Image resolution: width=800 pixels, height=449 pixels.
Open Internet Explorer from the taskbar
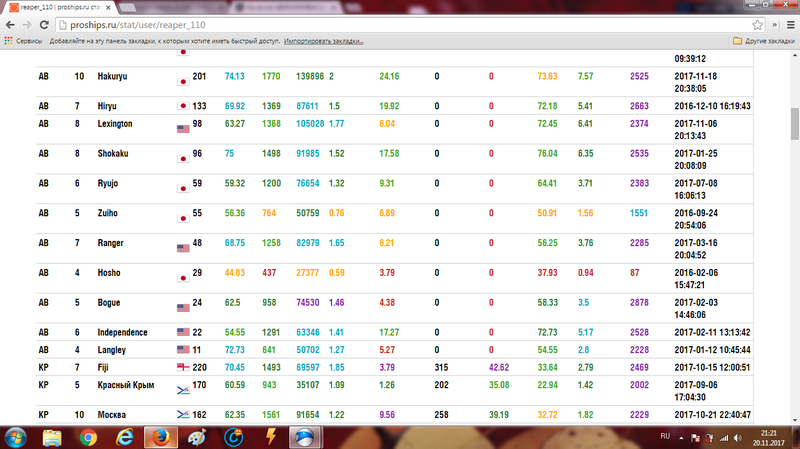[125, 436]
